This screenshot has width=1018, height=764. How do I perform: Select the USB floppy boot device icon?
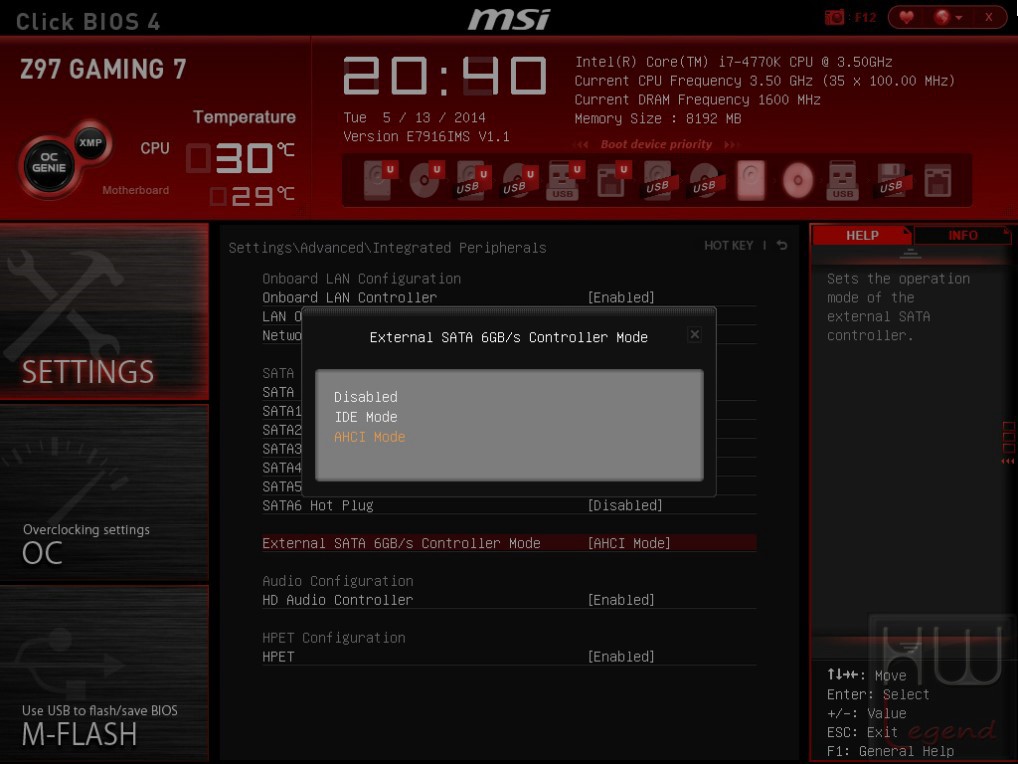pos(891,180)
